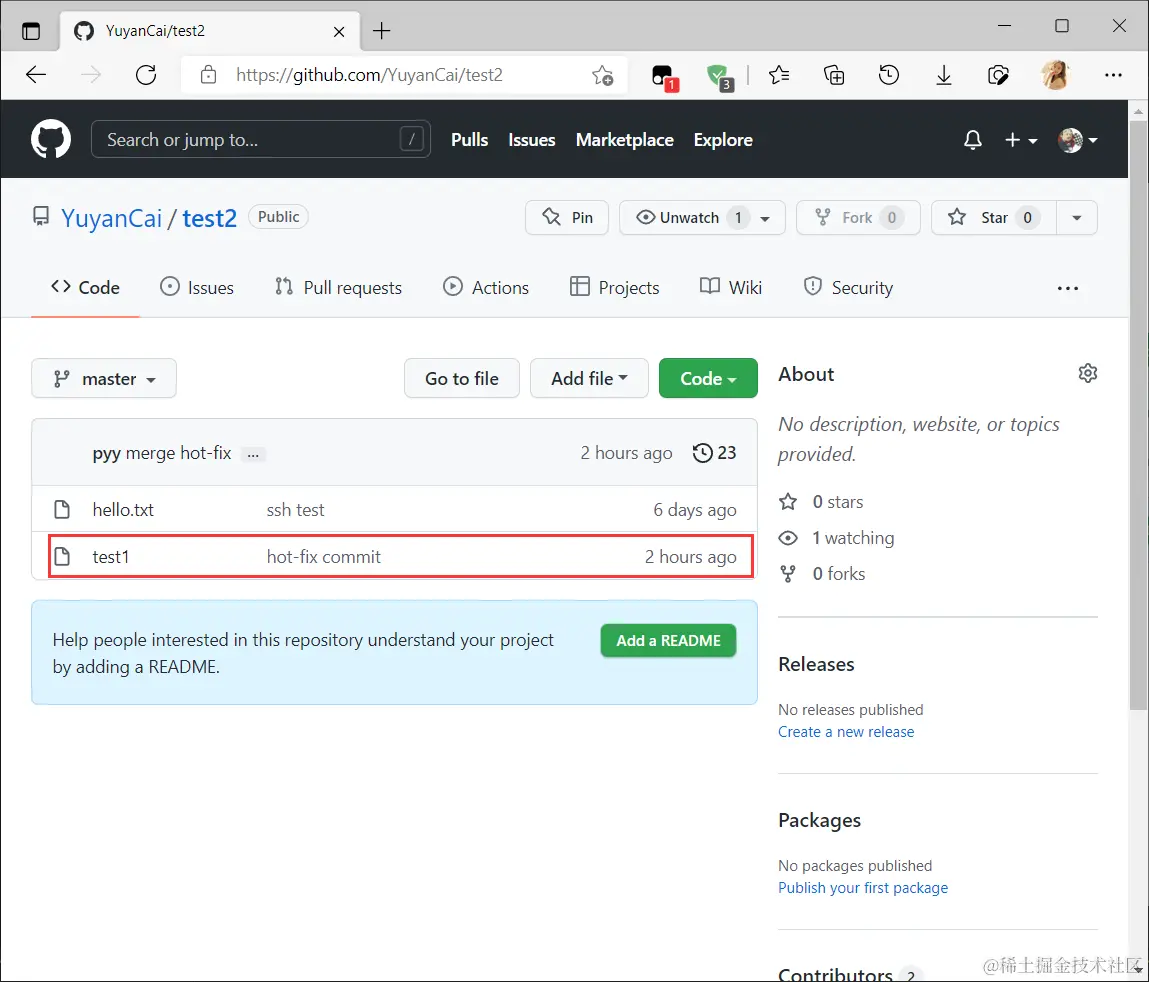Open the Projects tab

point(615,288)
